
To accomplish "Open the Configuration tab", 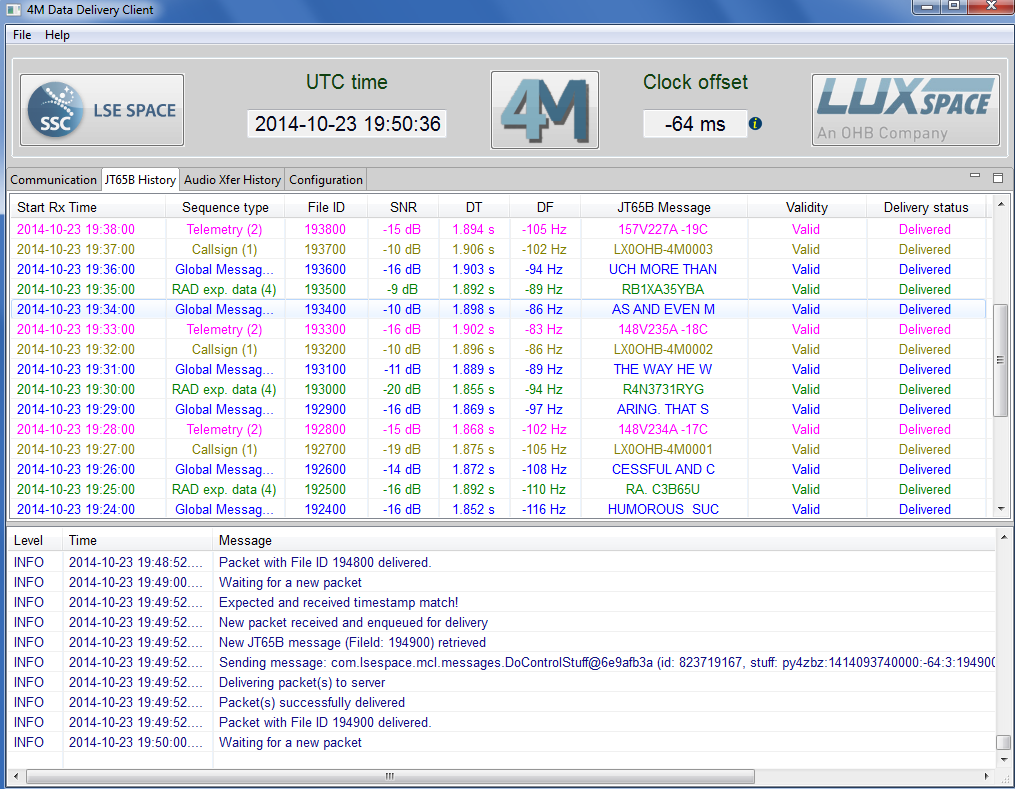I will (326, 180).
